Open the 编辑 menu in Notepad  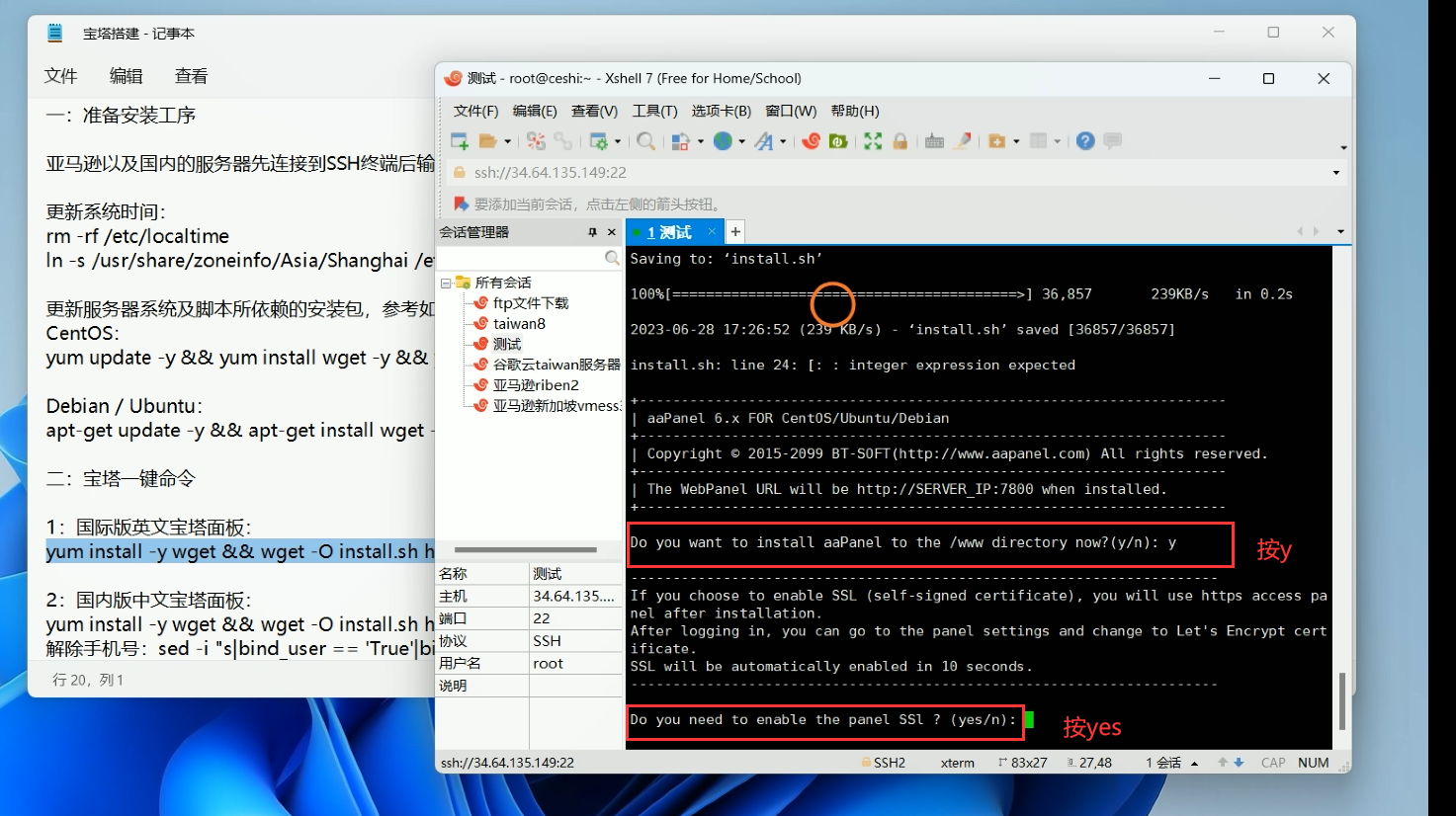click(x=127, y=76)
